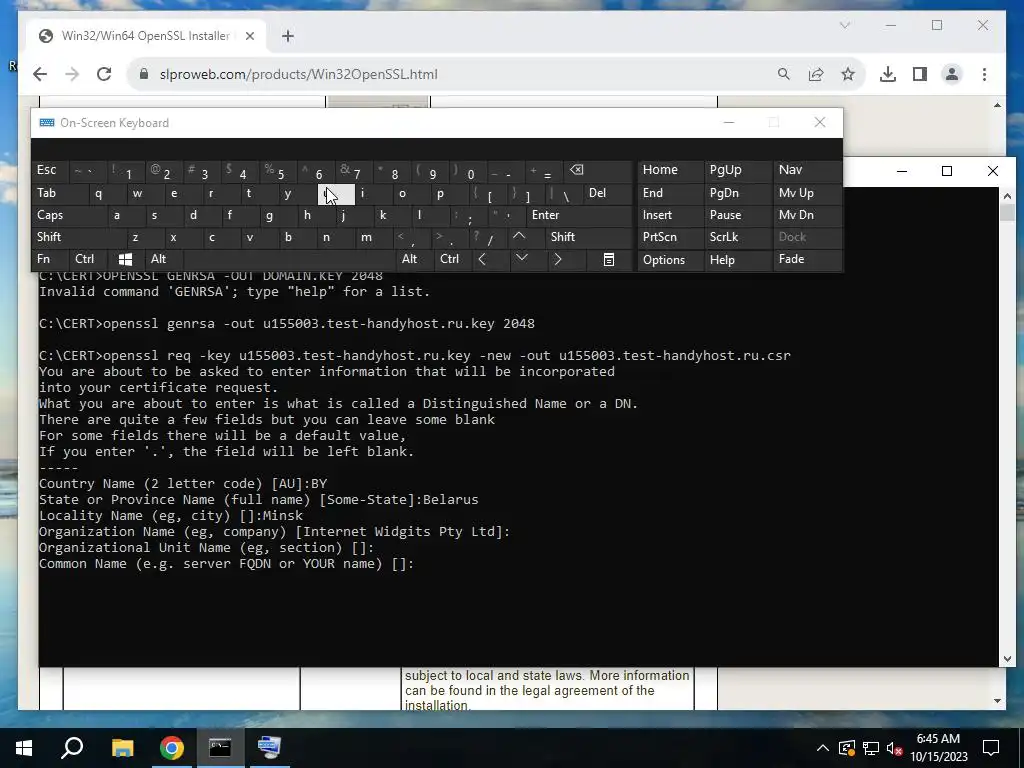Expand Chrome tab search chevron
The height and width of the screenshot is (768, 1024).
(844, 25)
